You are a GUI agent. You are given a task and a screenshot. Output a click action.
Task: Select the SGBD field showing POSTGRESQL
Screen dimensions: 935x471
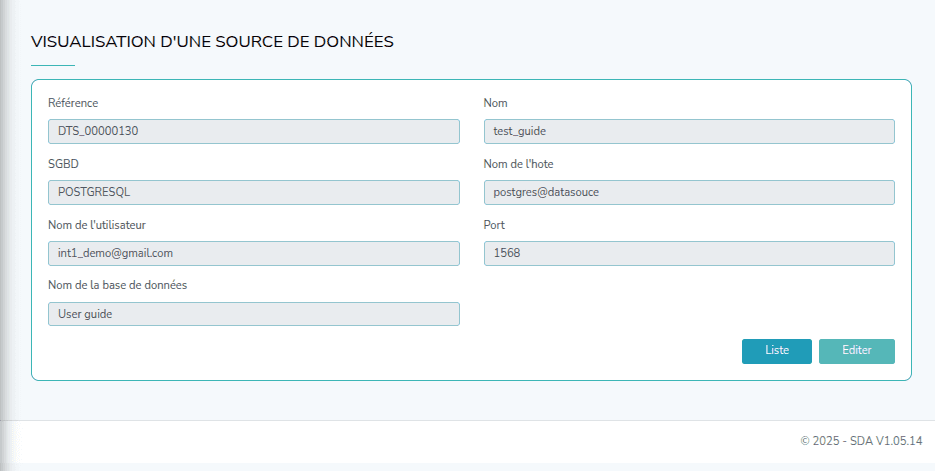253,192
